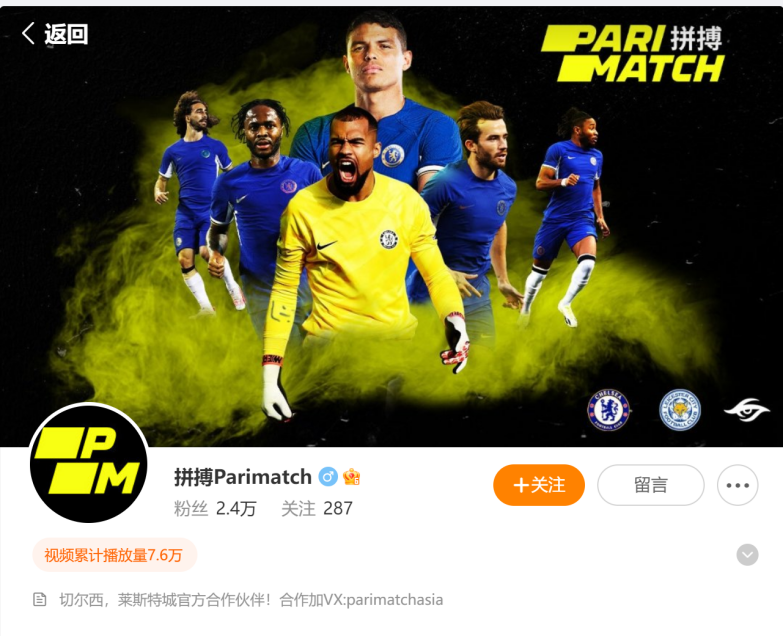View the 粉丝 2.4万 followers list
Screen dimensions: 783x636
215,509
